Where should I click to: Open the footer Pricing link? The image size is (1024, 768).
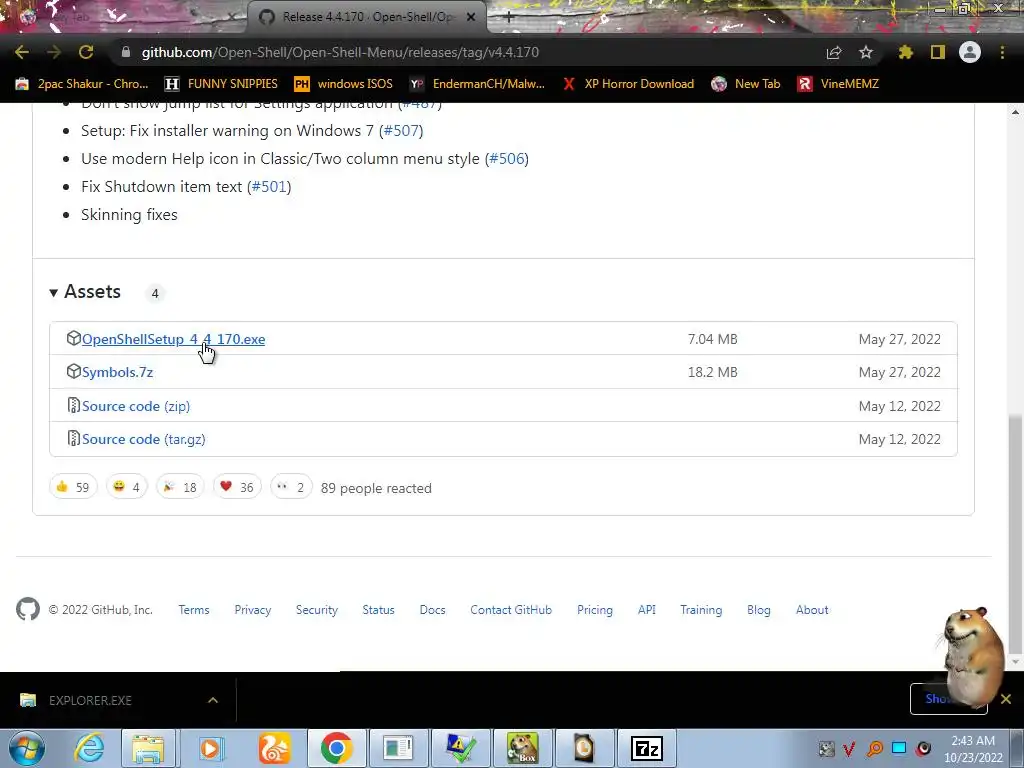(x=595, y=610)
